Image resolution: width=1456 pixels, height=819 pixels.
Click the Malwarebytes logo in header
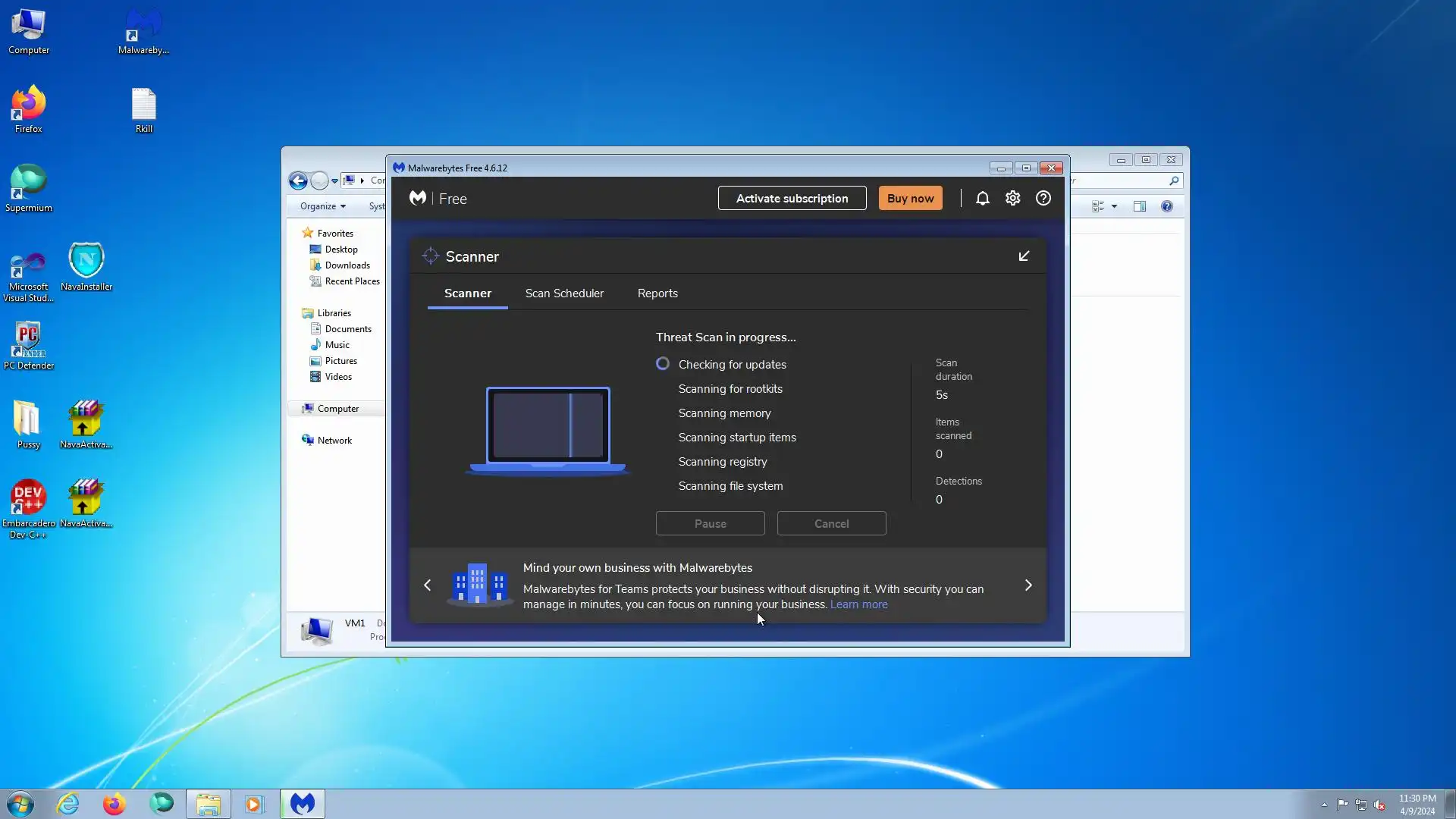pyautogui.click(x=418, y=199)
